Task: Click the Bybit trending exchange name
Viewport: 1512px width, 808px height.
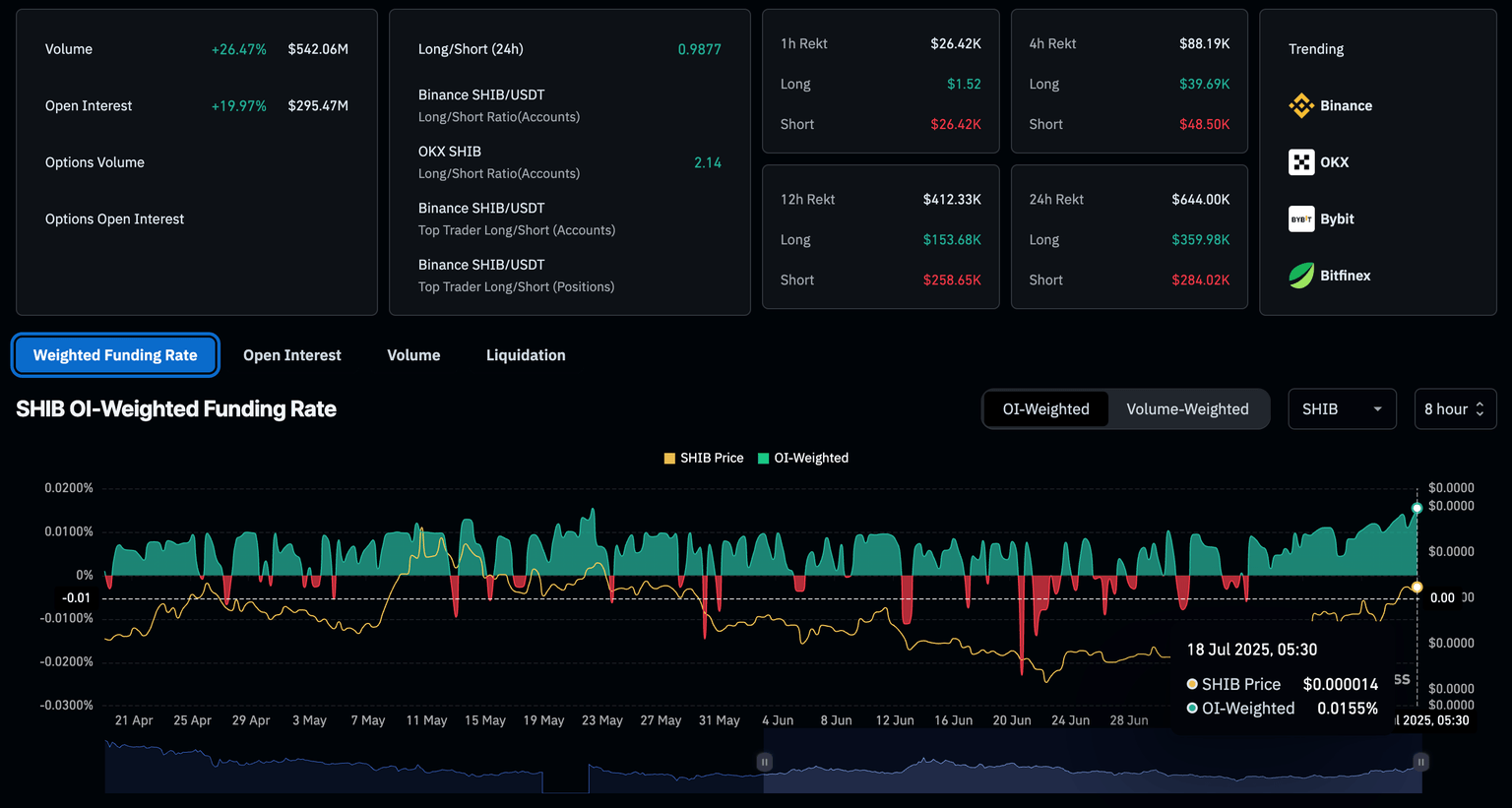Action: [x=1337, y=219]
